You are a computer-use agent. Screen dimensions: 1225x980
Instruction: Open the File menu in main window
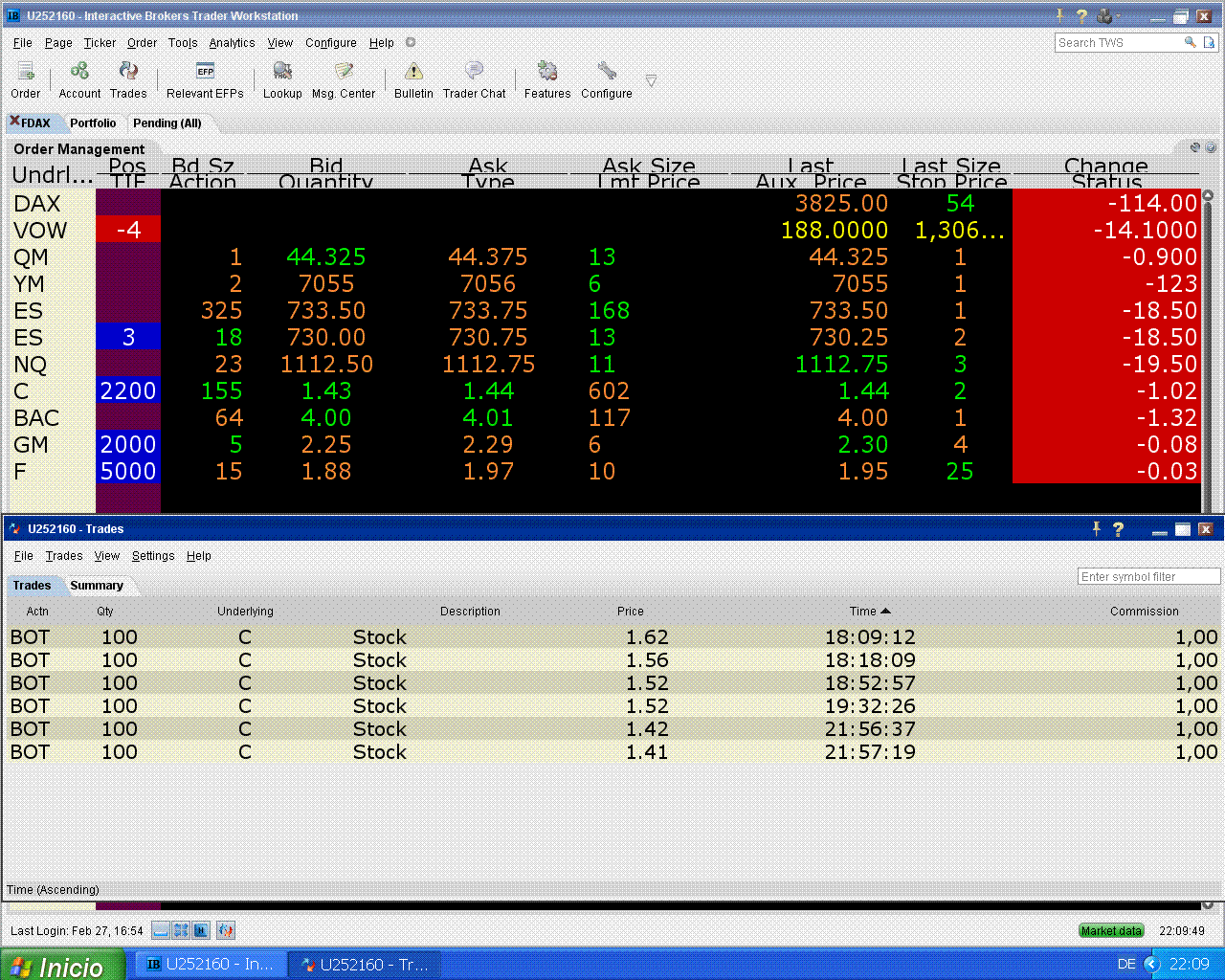click(x=23, y=43)
